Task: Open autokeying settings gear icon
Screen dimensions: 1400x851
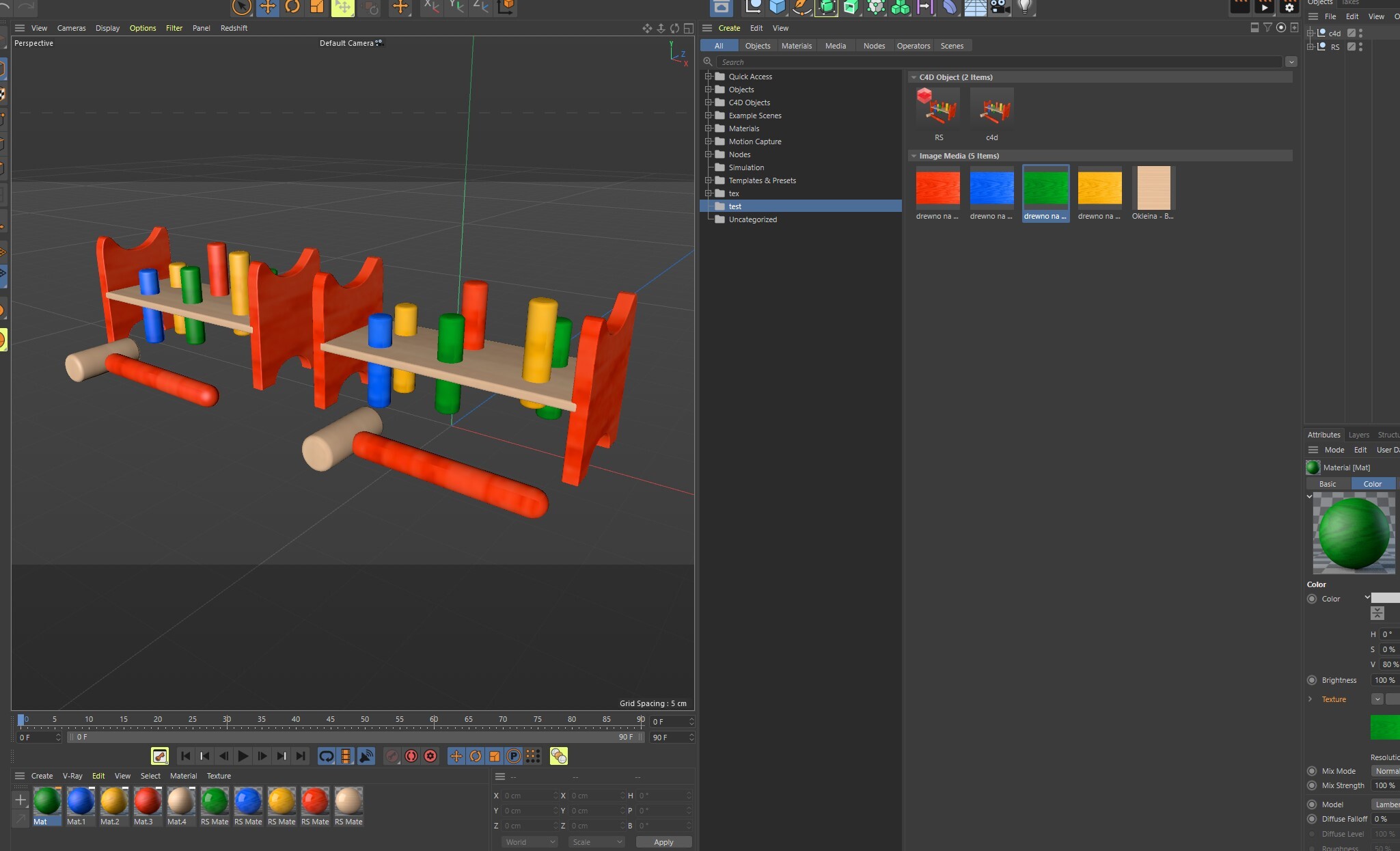Action: tap(430, 756)
